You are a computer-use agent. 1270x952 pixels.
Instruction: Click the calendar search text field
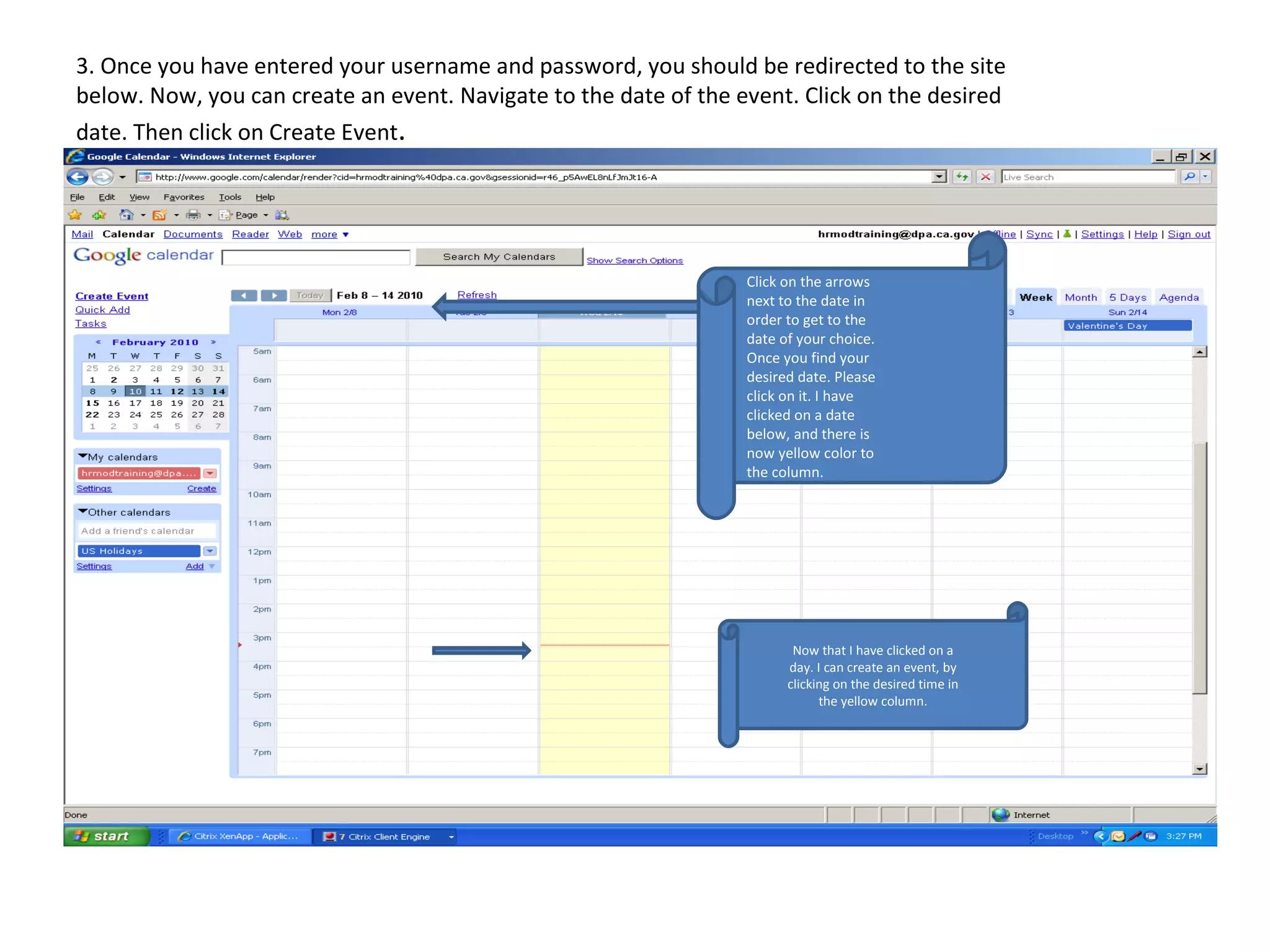pyautogui.click(x=316, y=258)
